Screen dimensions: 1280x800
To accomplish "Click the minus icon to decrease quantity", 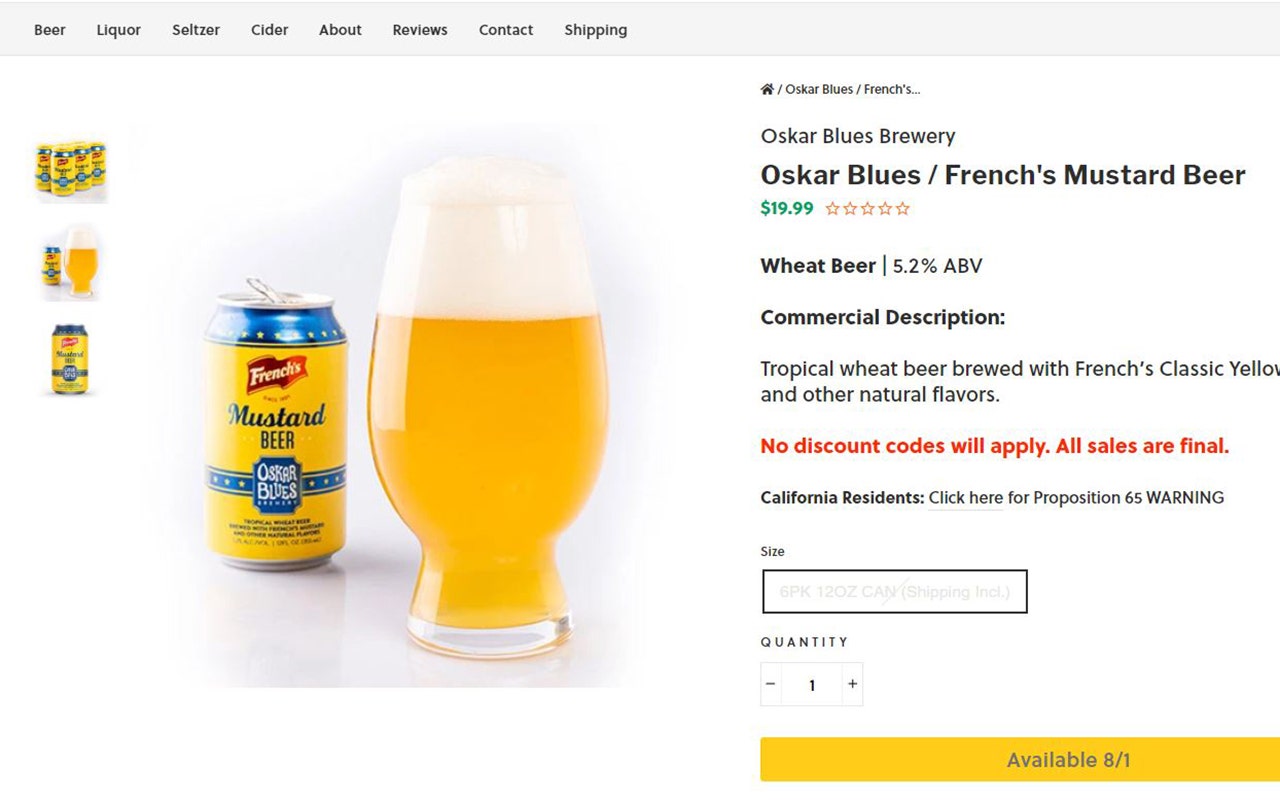I will point(770,684).
